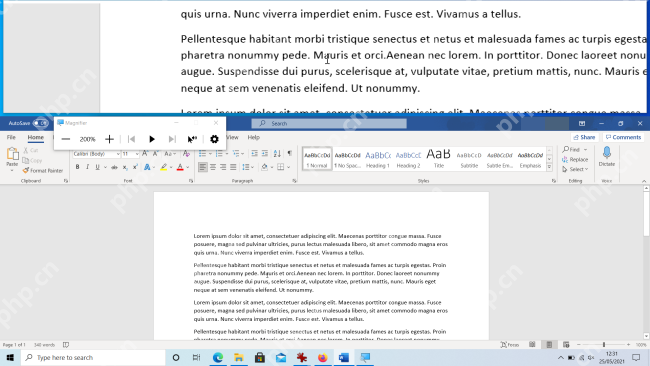Apply the Title style
Screen dimensions: 650x366
(x=439, y=158)
